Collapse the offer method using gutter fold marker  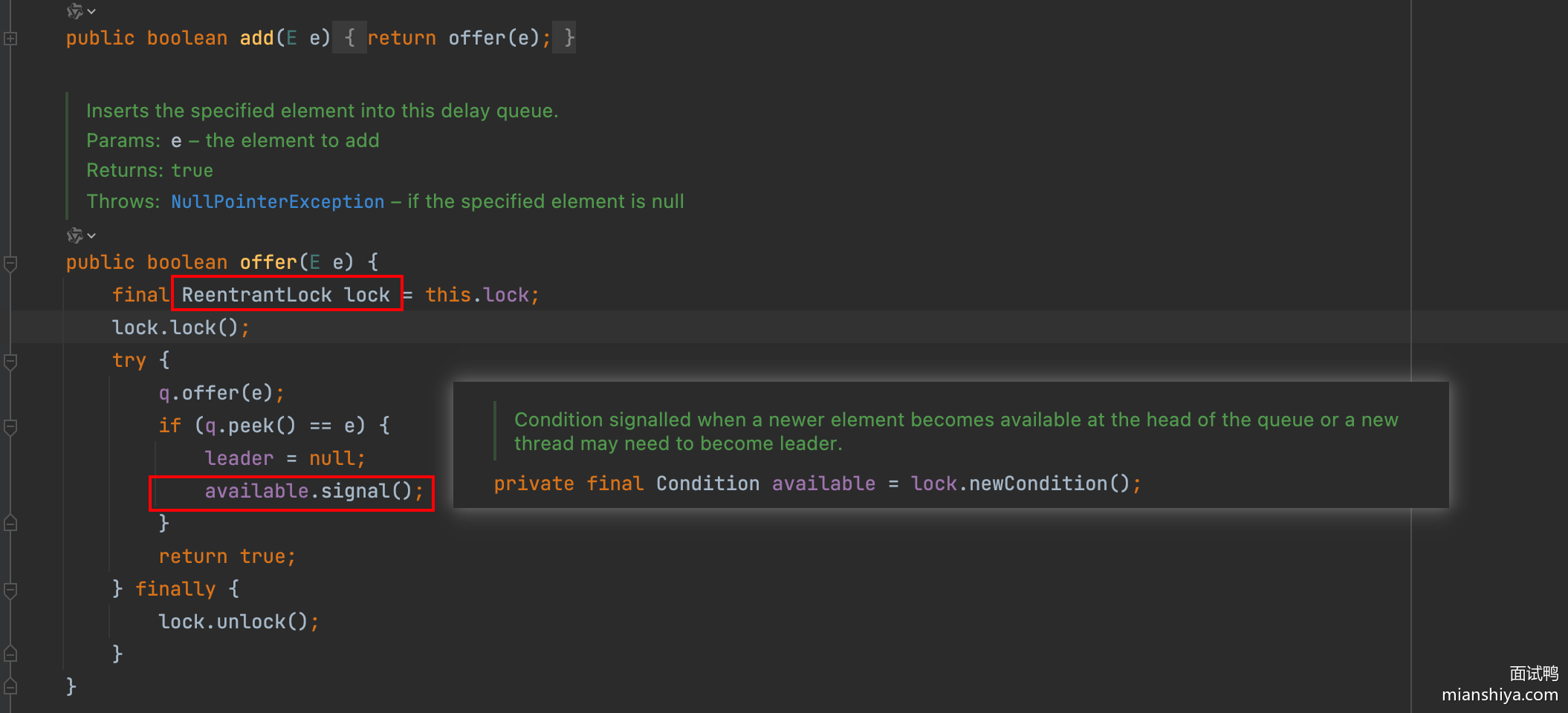coord(10,263)
